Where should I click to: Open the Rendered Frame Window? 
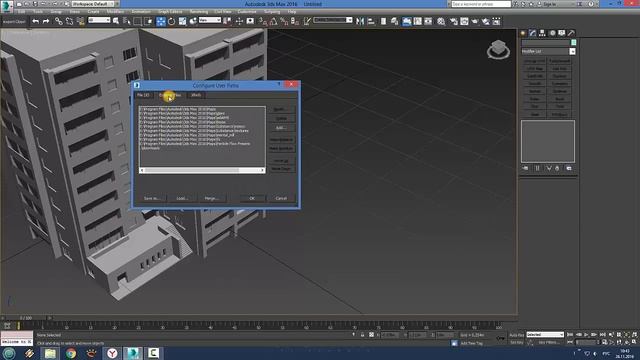click(464, 21)
